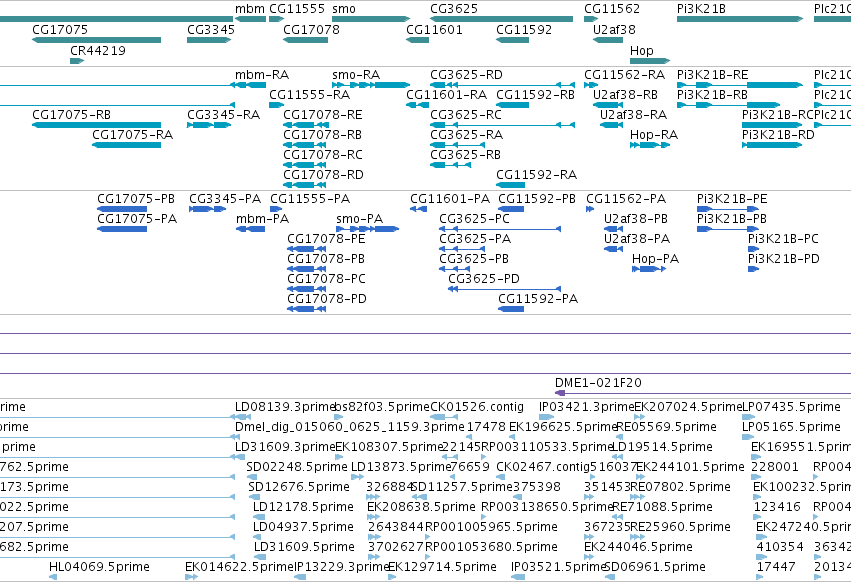Screen dimensions: 851x582
Task: Click the mbm gene feature
Action: 250,19
